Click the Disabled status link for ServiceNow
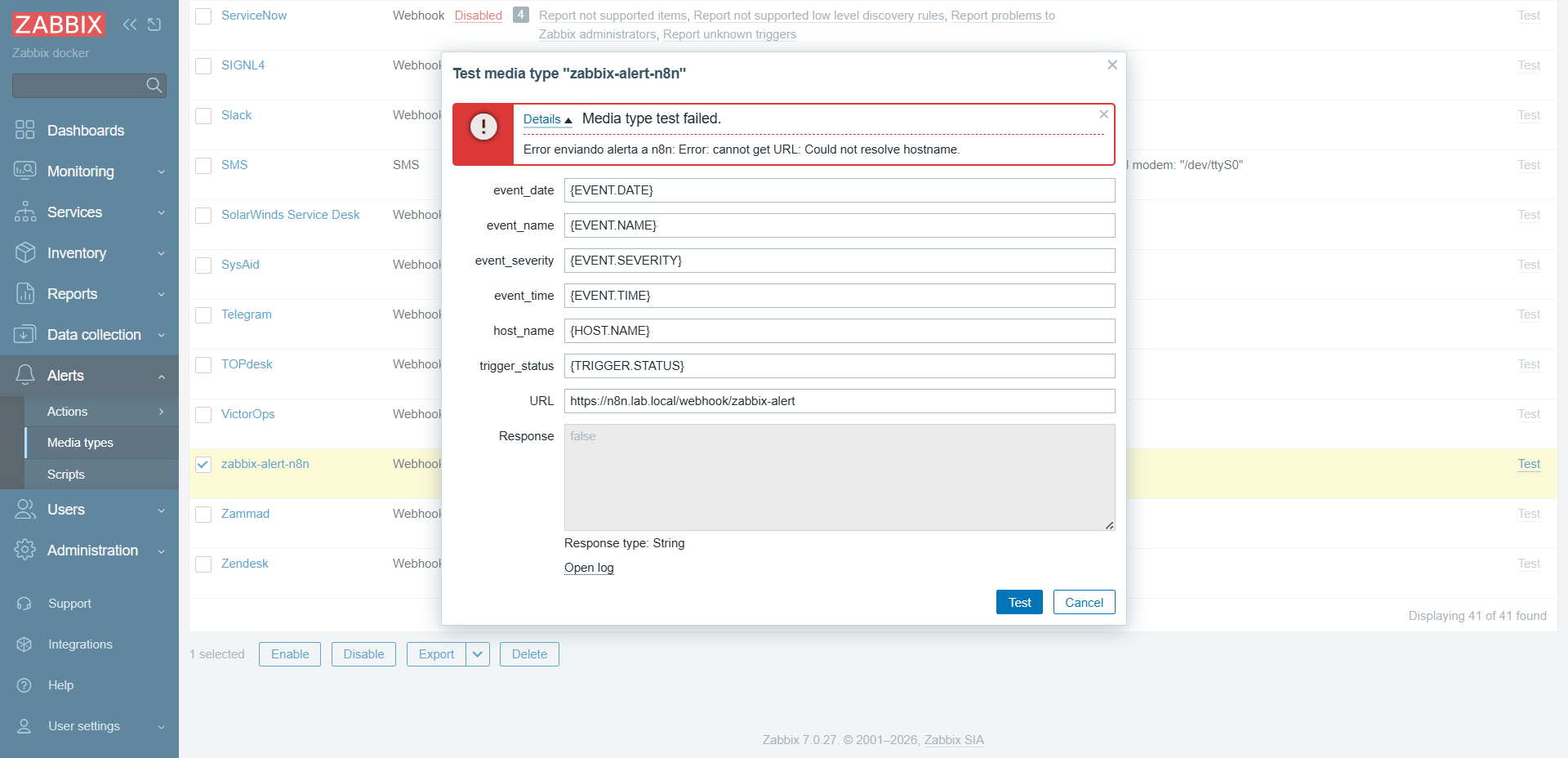 479,16
